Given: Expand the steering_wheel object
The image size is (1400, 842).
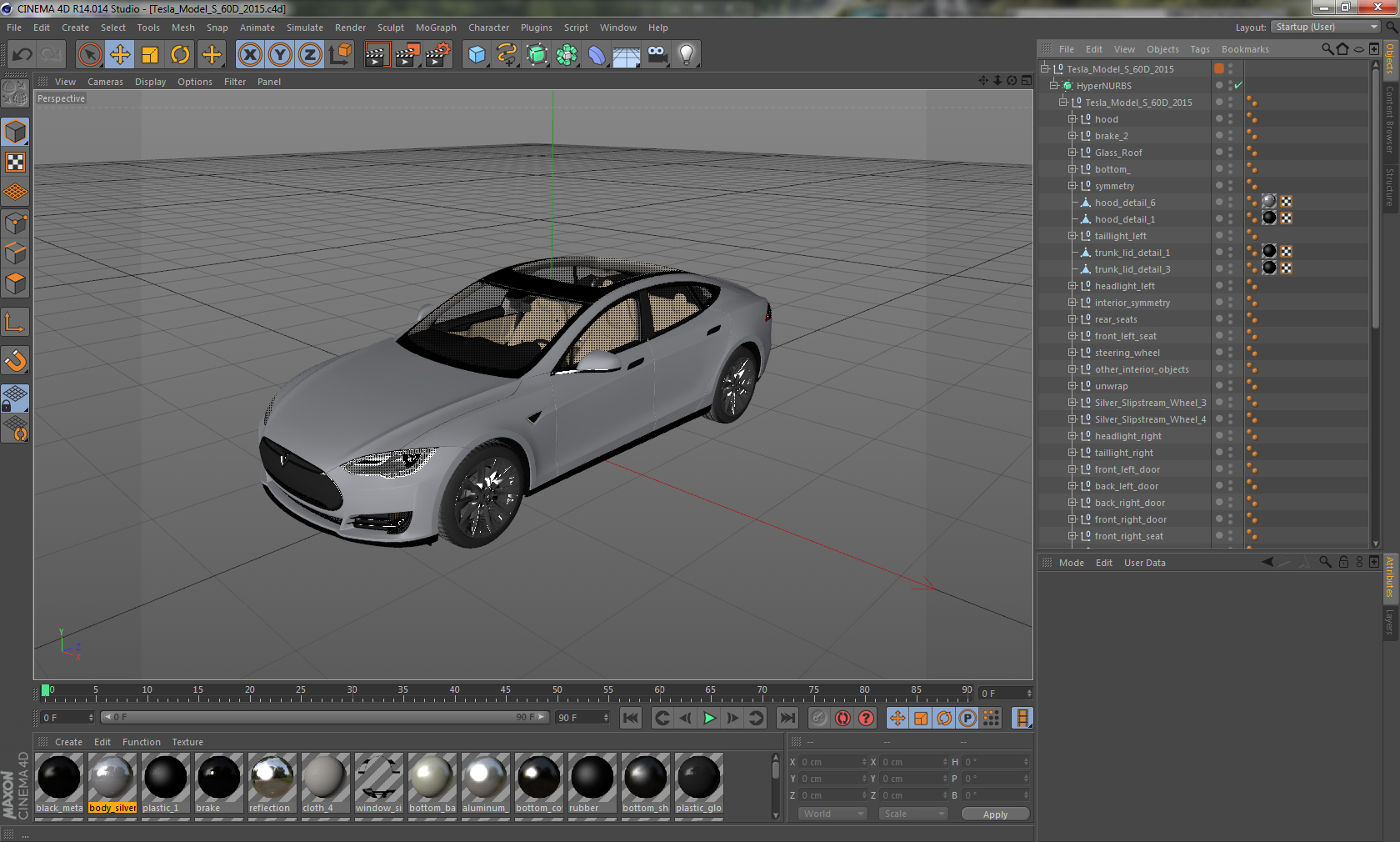Looking at the screenshot, I should pos(1072,353).
